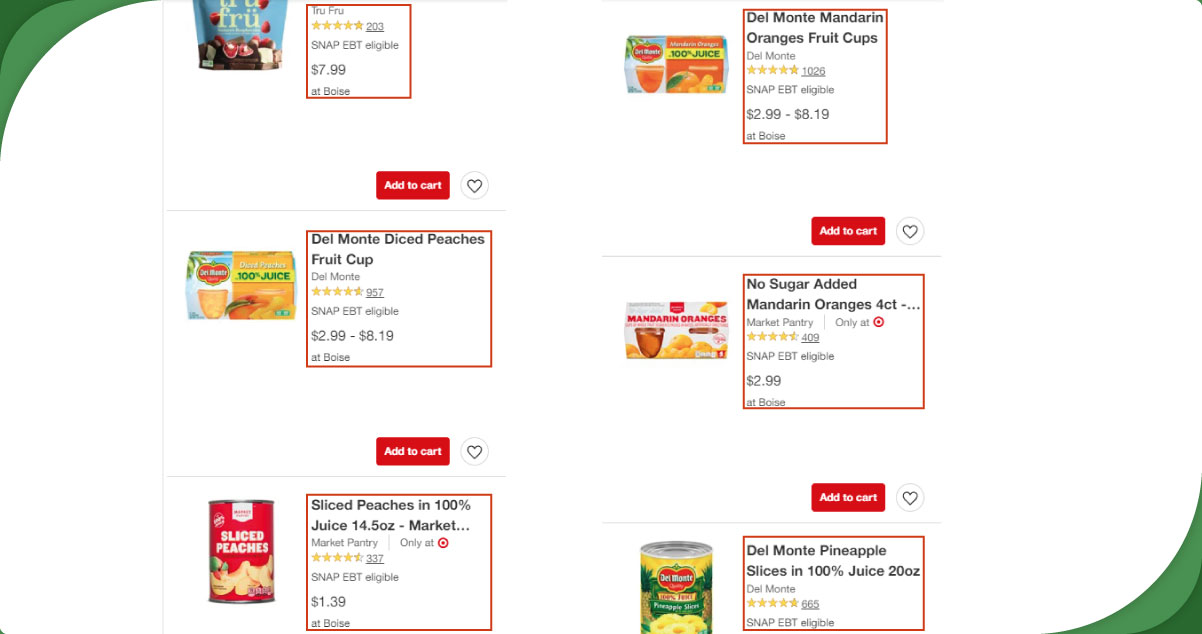Click Sliced Peaches can product image
The image size is (1202, 634).
241,552
